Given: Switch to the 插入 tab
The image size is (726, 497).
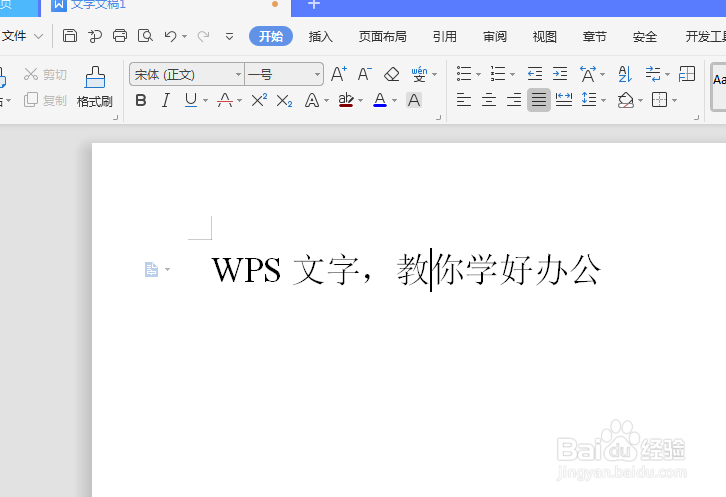Looking at the screenshot, I should pyautogui.click(x=320, y=36).
